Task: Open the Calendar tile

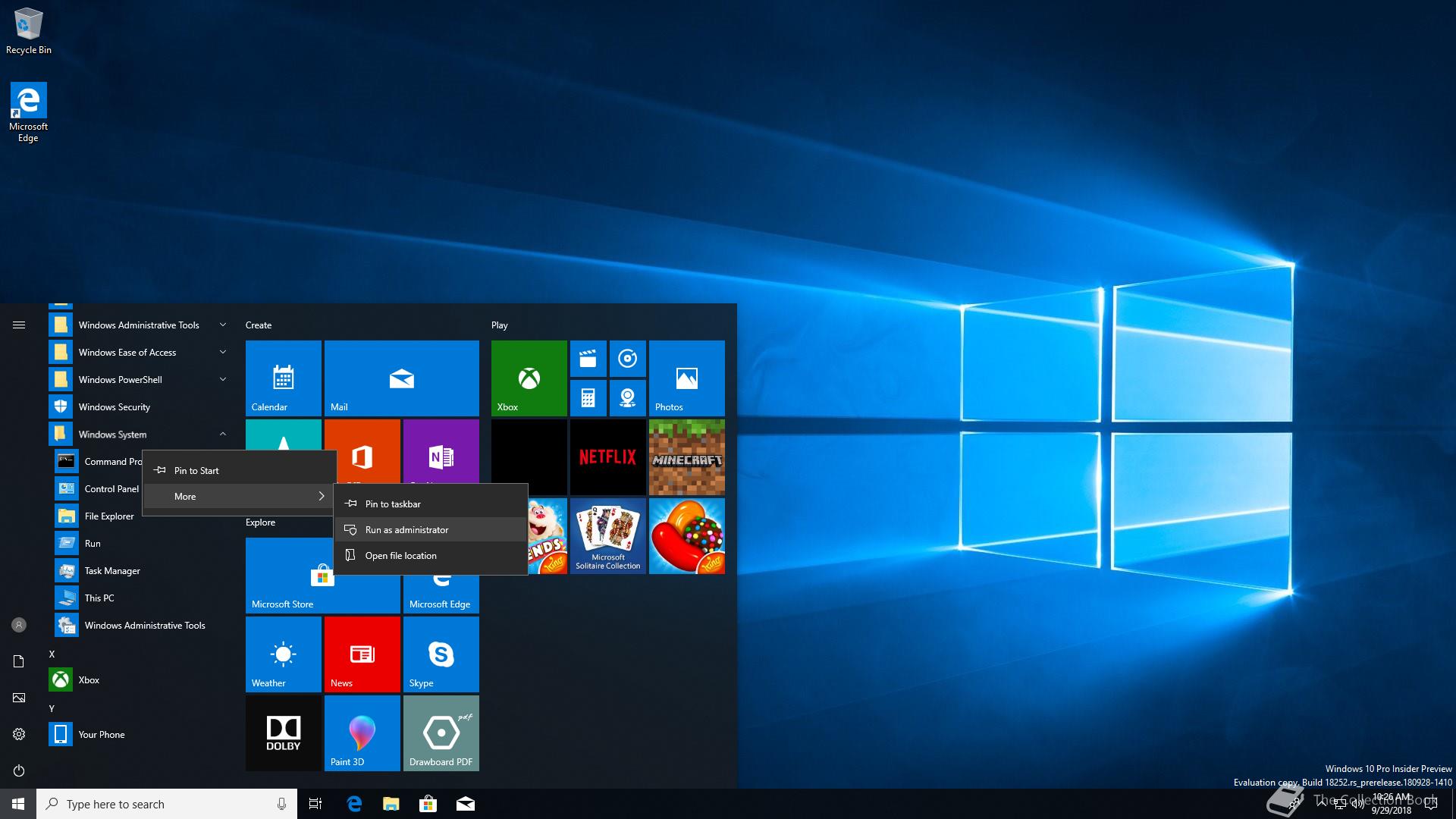Action: (x=284, y=378)
